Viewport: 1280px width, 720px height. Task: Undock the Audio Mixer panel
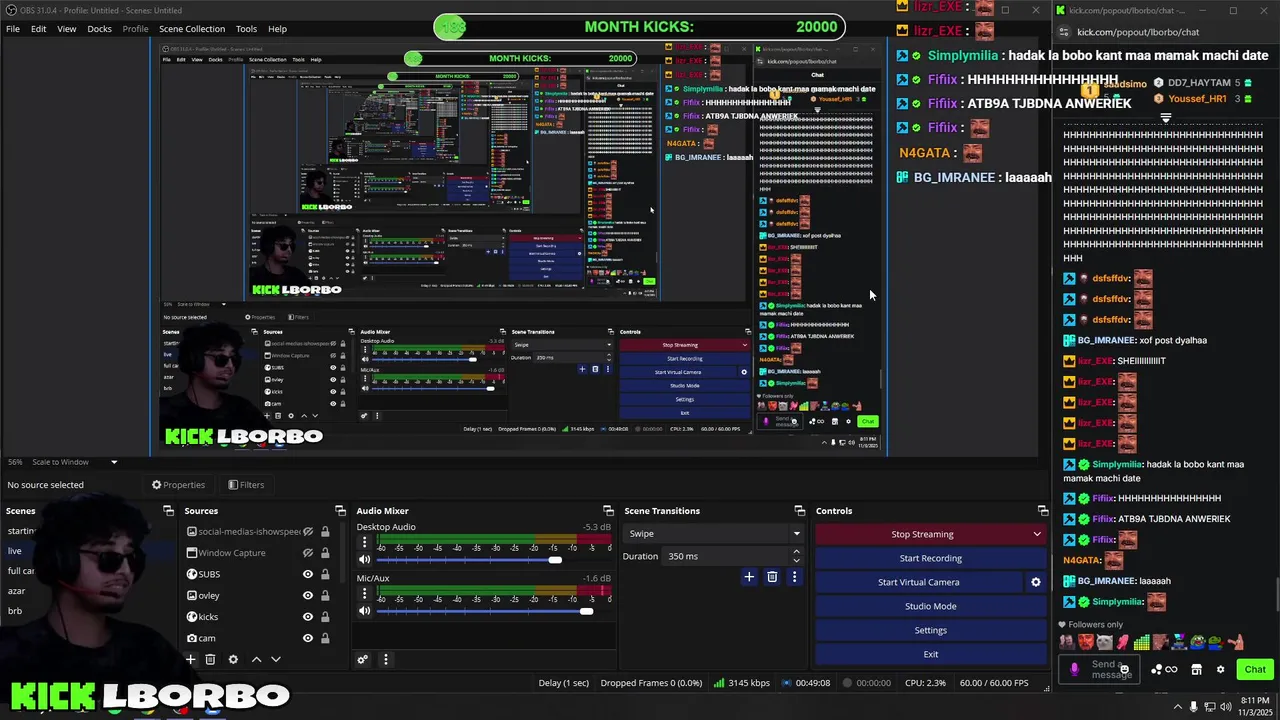[608, 511]
